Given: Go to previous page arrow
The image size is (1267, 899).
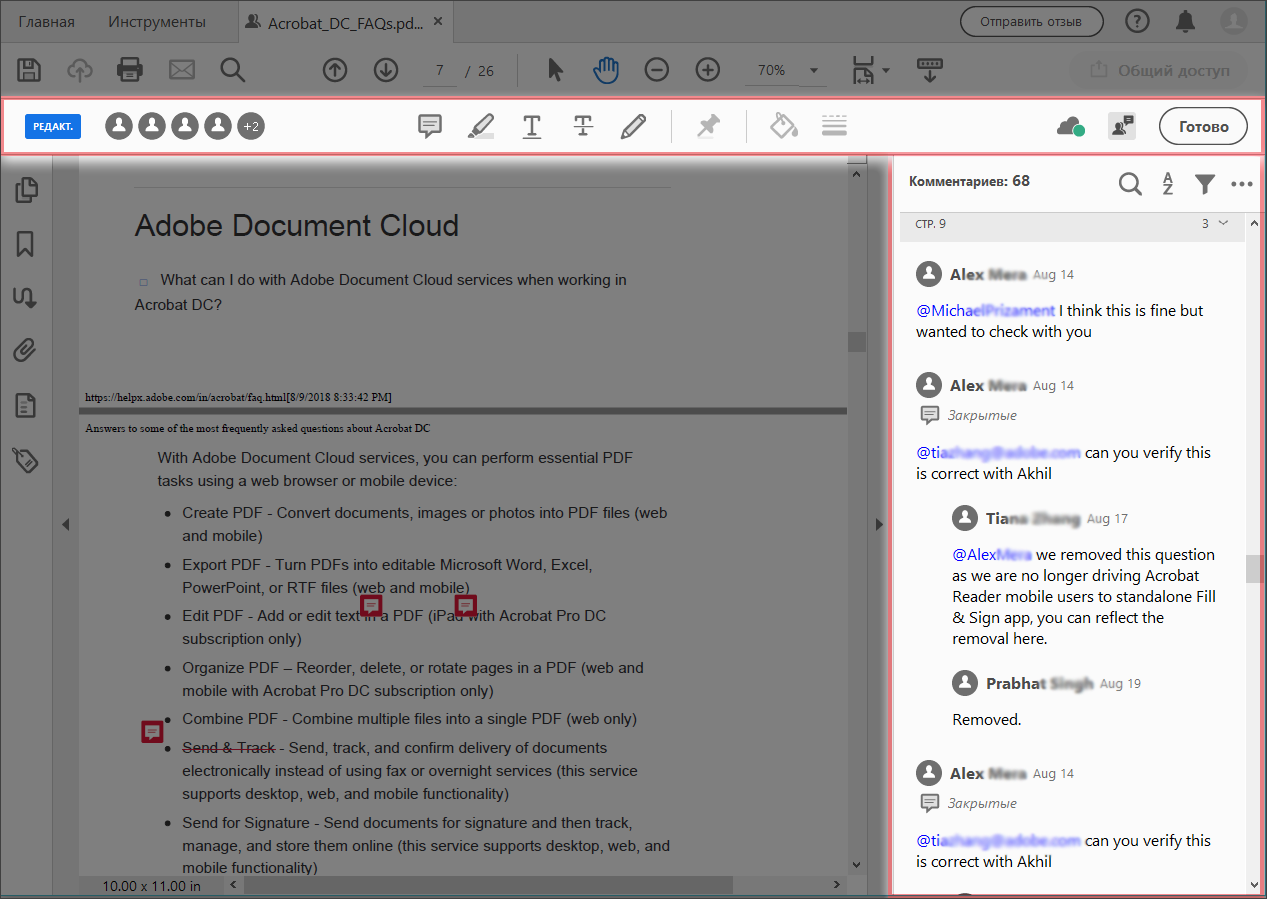Looking at the screenshot, I should point(335,70).
